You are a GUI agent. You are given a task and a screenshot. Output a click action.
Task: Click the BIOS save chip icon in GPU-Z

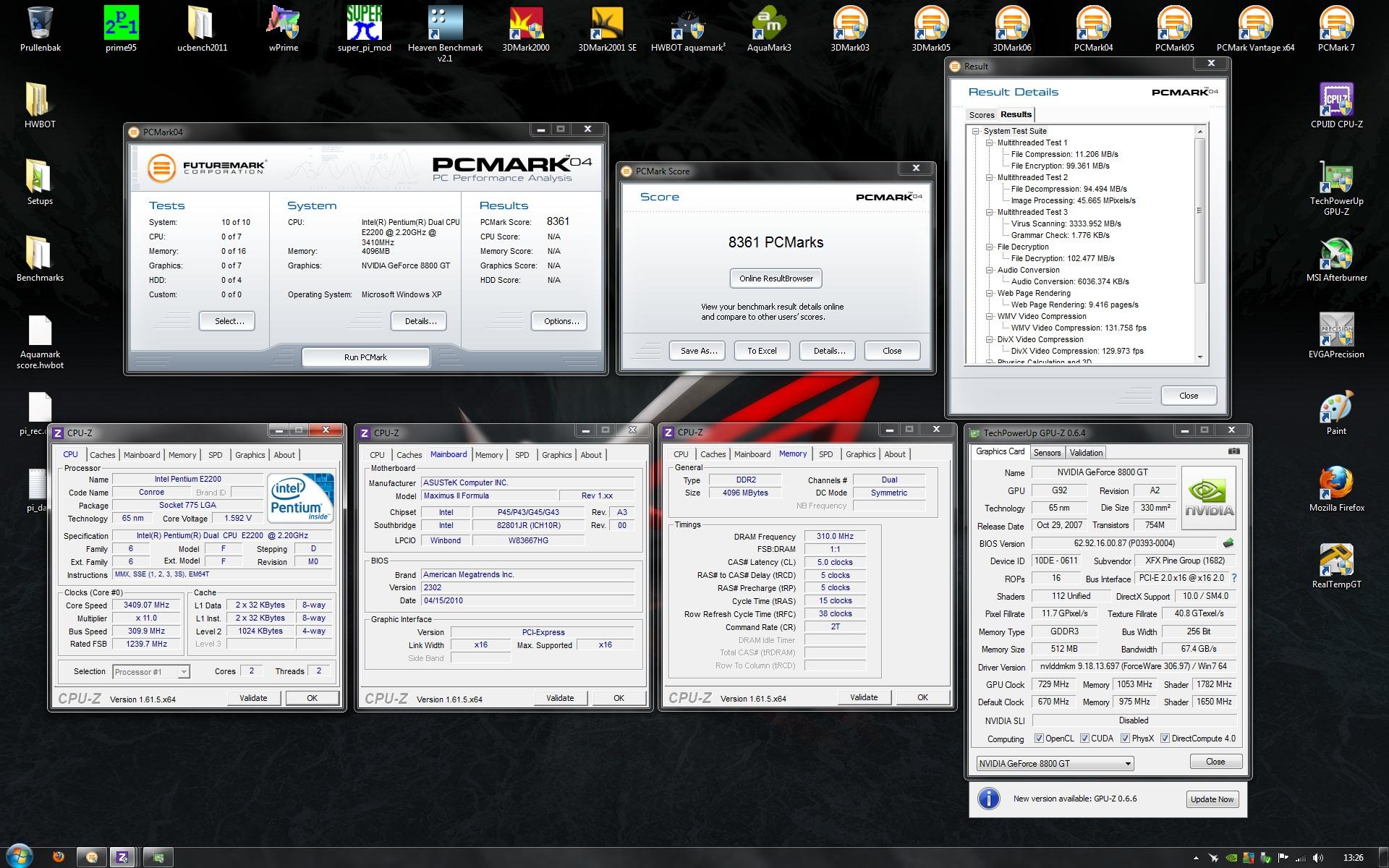pyautogui.click(x=1228, y=542)
